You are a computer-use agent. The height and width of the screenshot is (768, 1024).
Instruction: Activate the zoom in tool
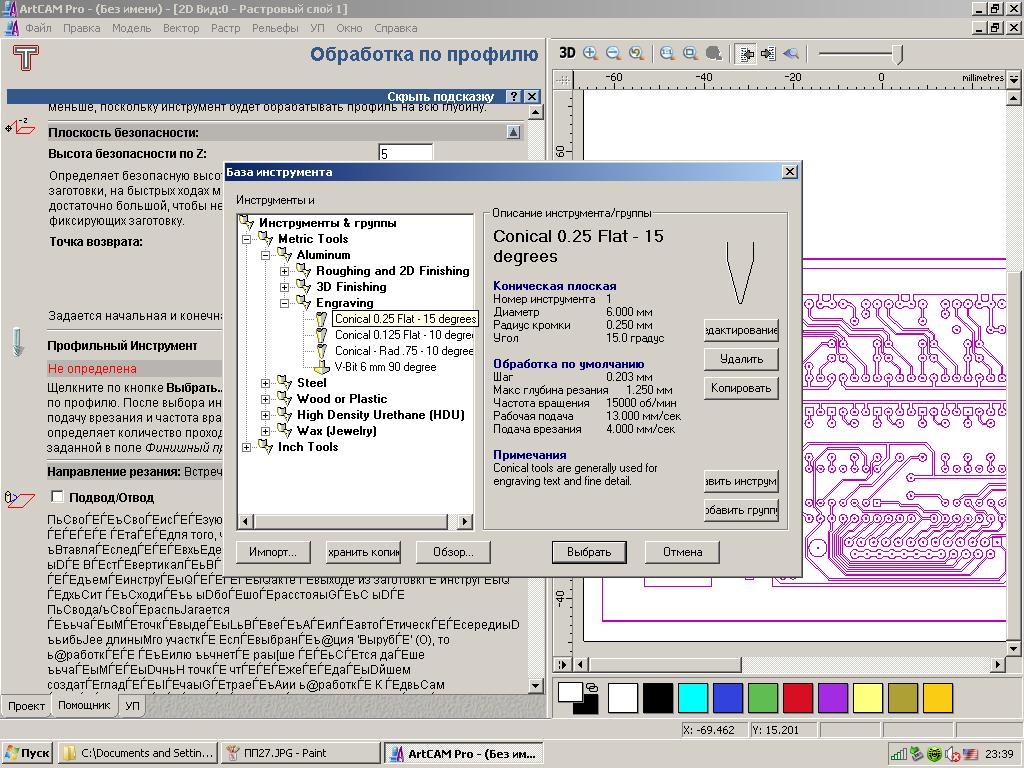coord(590,54)
